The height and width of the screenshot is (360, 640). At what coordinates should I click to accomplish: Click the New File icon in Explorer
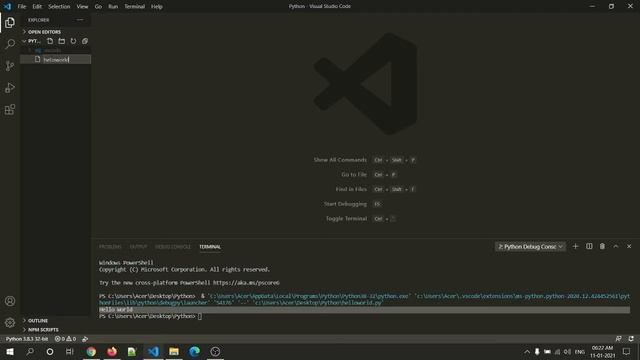pyautogui.click(x=50, y=41)
